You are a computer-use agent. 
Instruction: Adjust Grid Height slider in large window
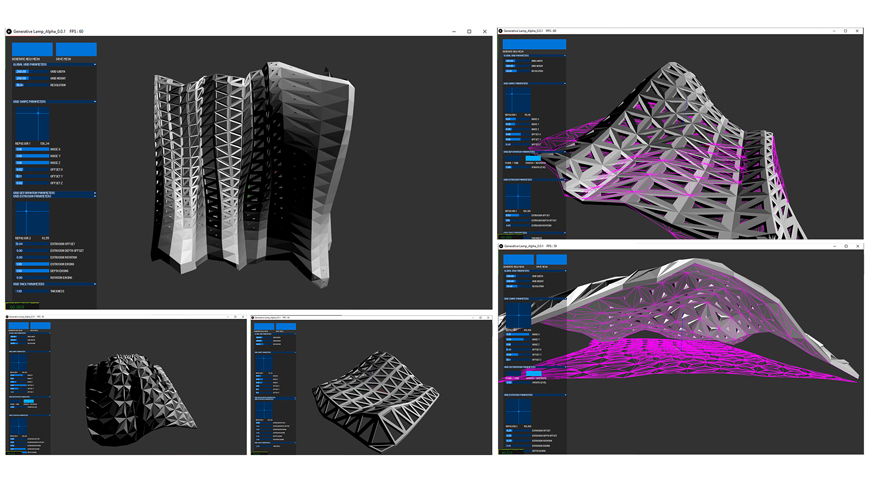(x=32, y=78)
